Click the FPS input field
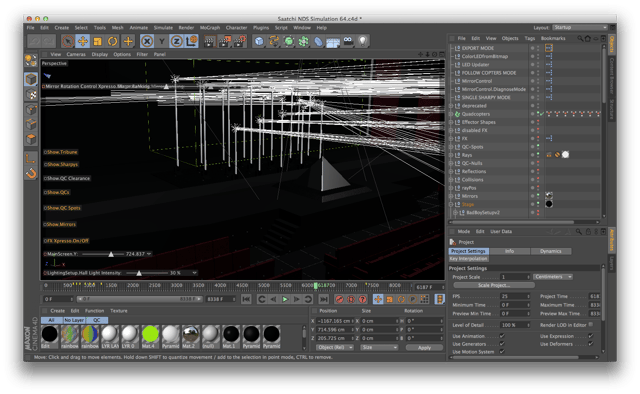640x394 pixels. (x=515, y=296)
